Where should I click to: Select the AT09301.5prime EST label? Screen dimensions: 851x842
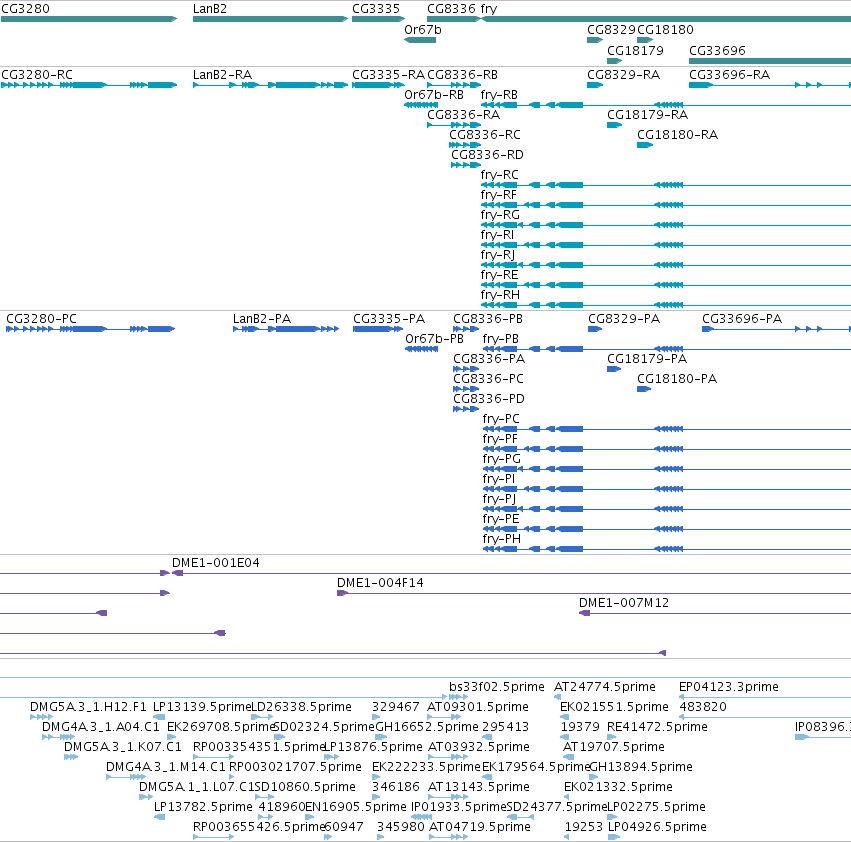pos(478,707)
